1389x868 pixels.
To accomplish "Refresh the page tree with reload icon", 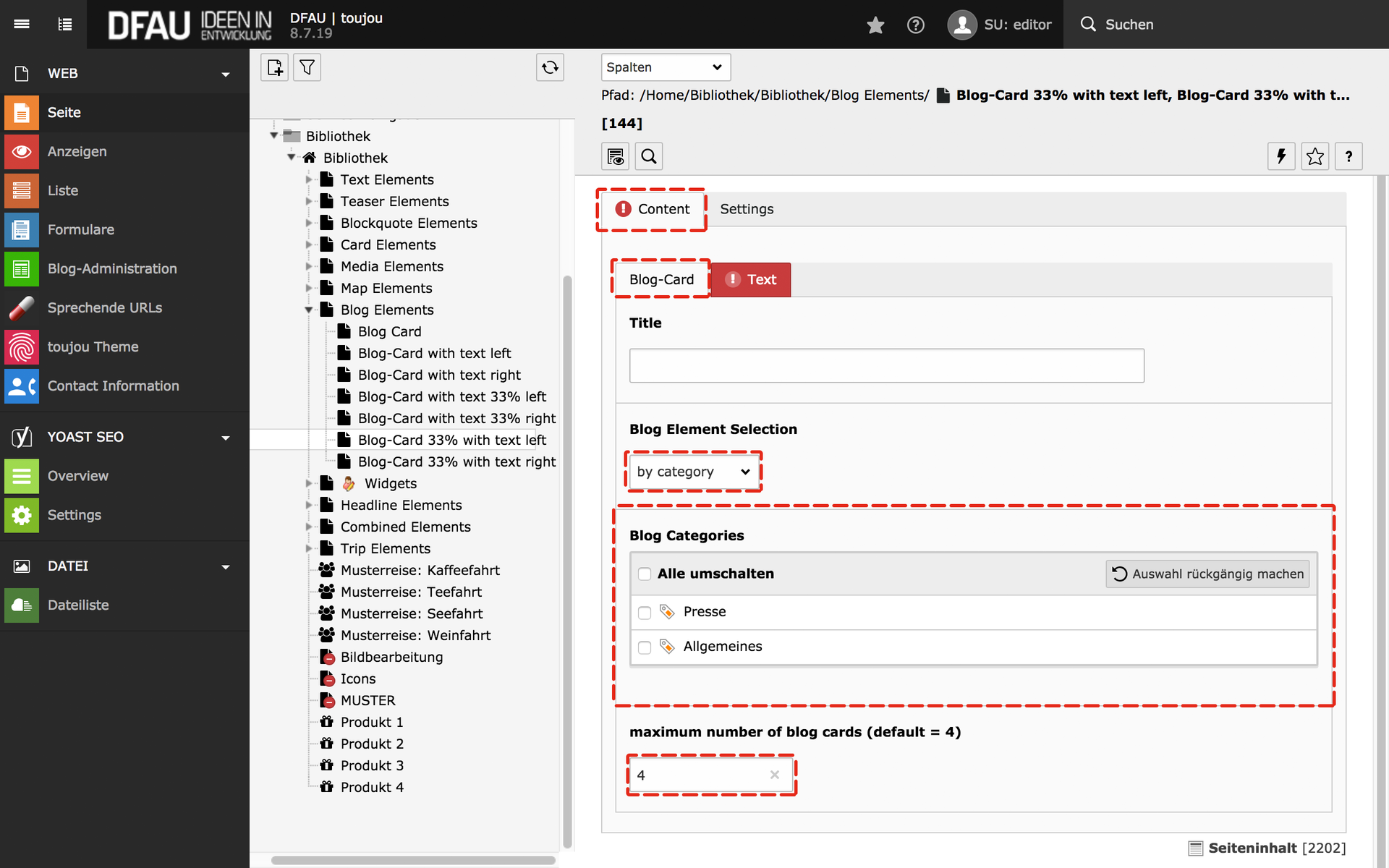I will click(x=550, y=67).
